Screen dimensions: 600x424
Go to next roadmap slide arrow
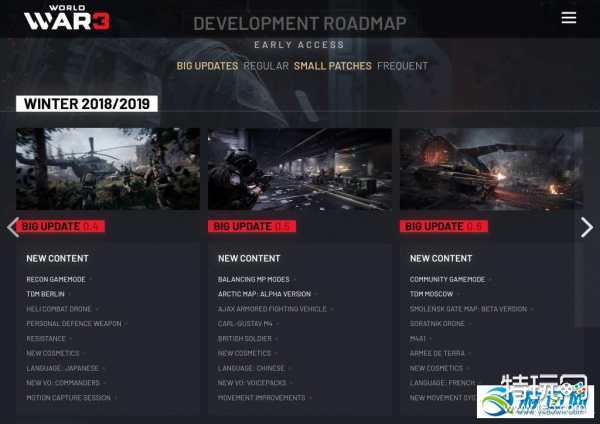[x=587, y=227]
